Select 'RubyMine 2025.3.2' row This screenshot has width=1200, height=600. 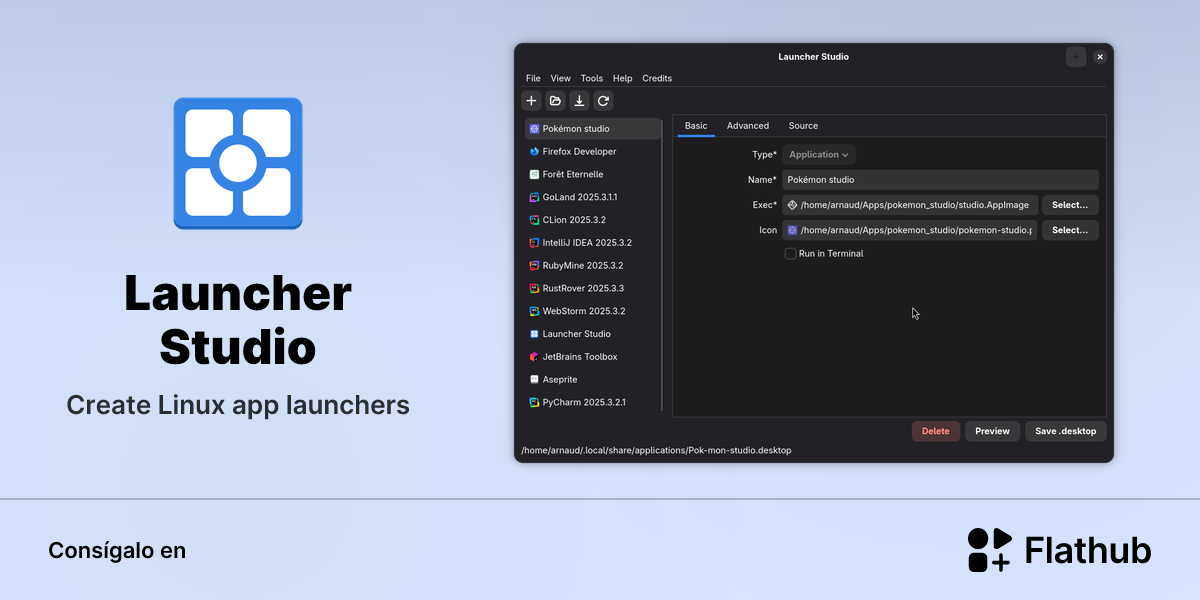click(x=593, y=266)
